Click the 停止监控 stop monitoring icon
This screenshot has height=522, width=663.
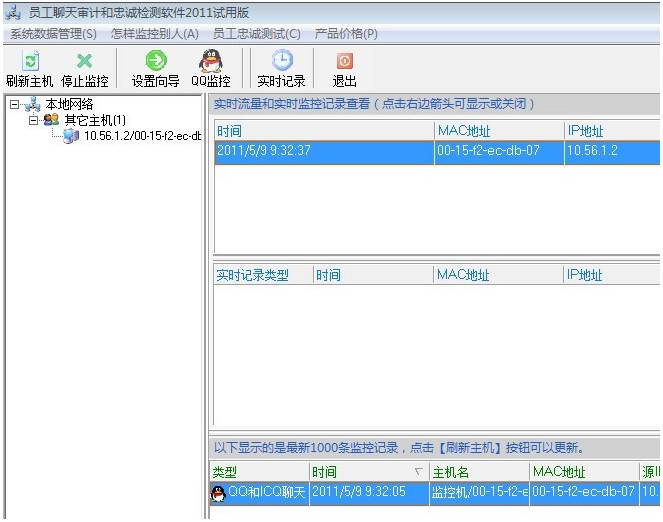(84, 62)
